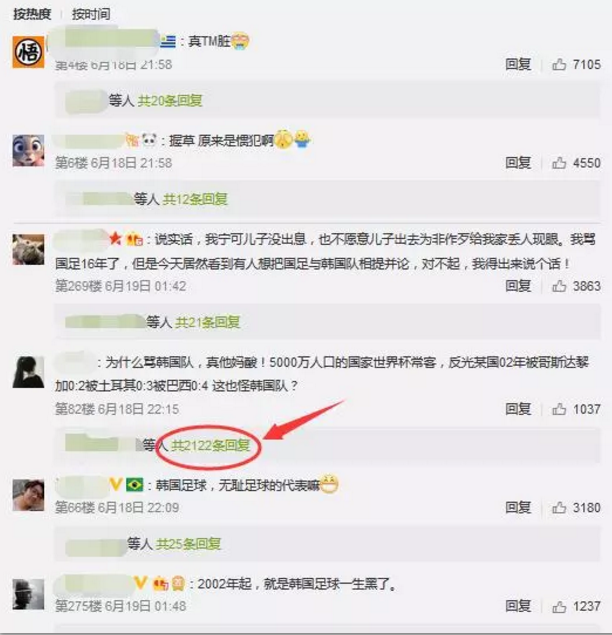
Task: Open the 悟 avatar profile
Action: pyautogui.click(x=28, y=52)
